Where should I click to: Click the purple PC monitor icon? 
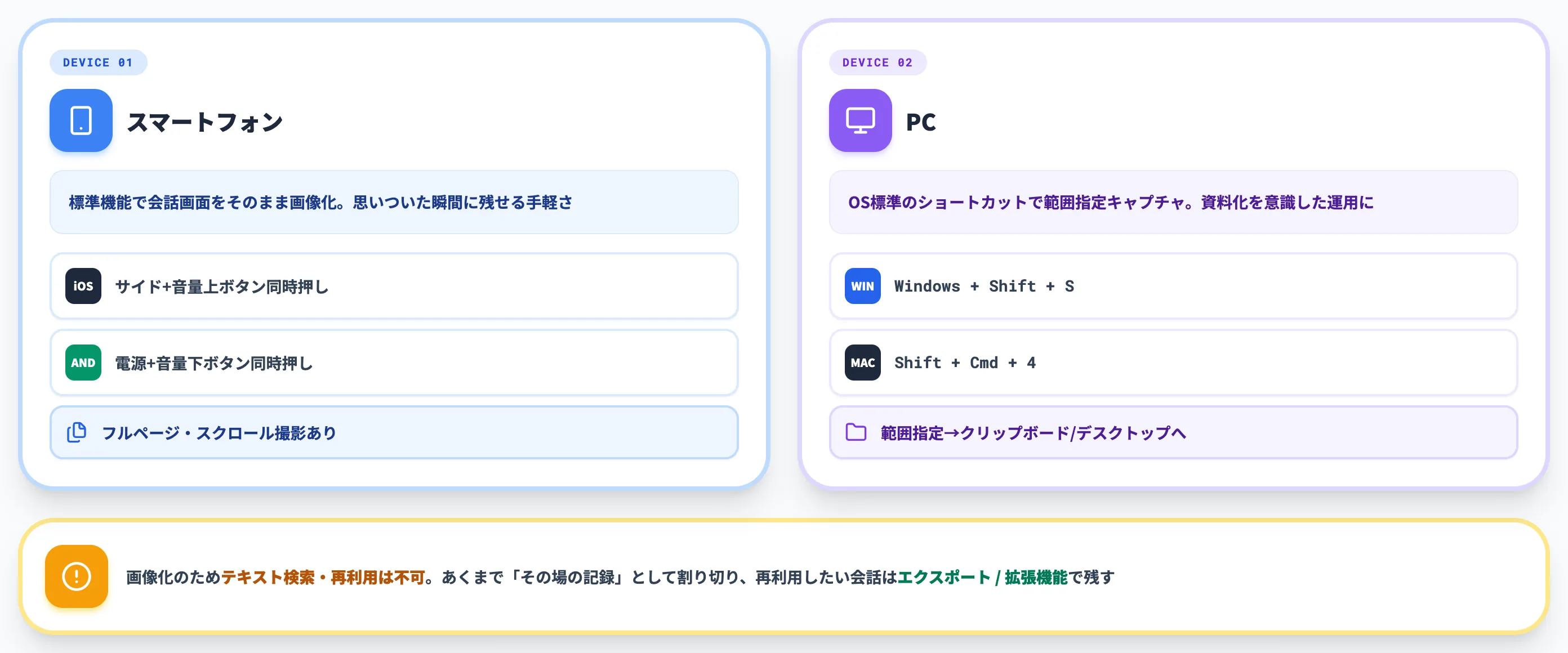(860, 120)
